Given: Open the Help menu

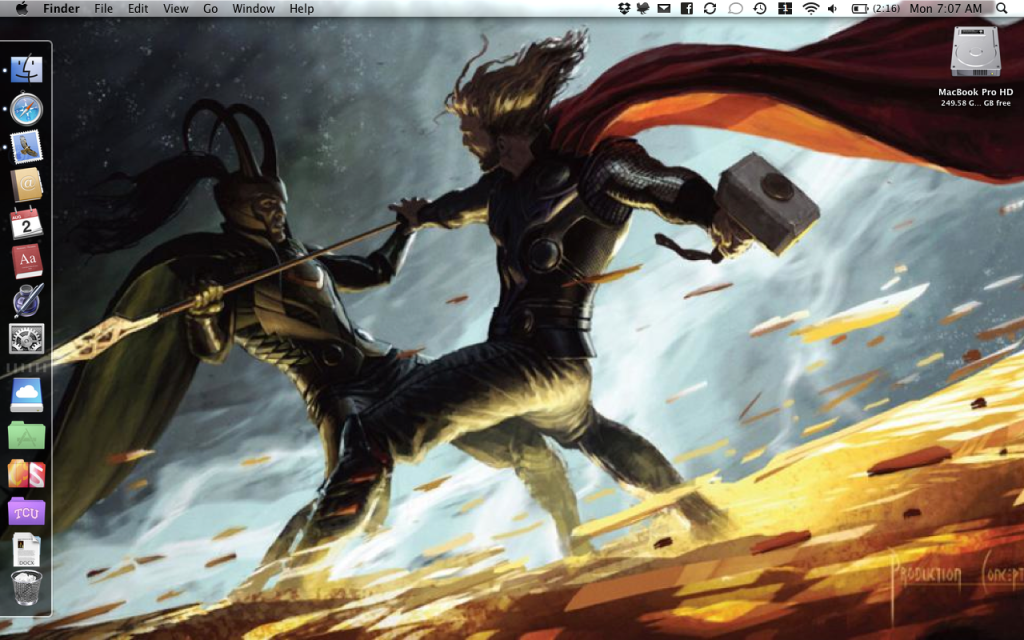Looking at the screenshot, I should pos(302,8).
